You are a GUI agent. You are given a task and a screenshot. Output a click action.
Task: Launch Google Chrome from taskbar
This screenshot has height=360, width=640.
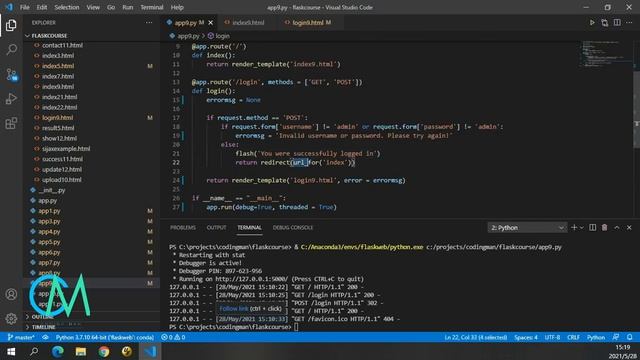click(104, 351)
